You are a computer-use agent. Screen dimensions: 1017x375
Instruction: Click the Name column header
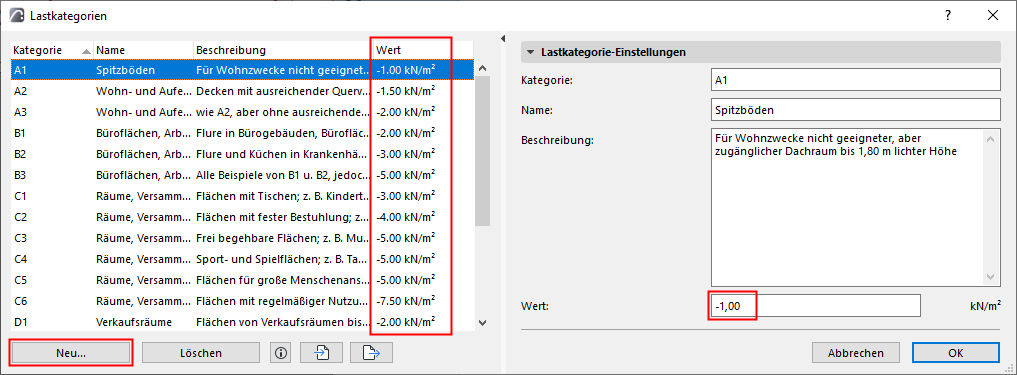pyautogui.click(x=143, y=50)
